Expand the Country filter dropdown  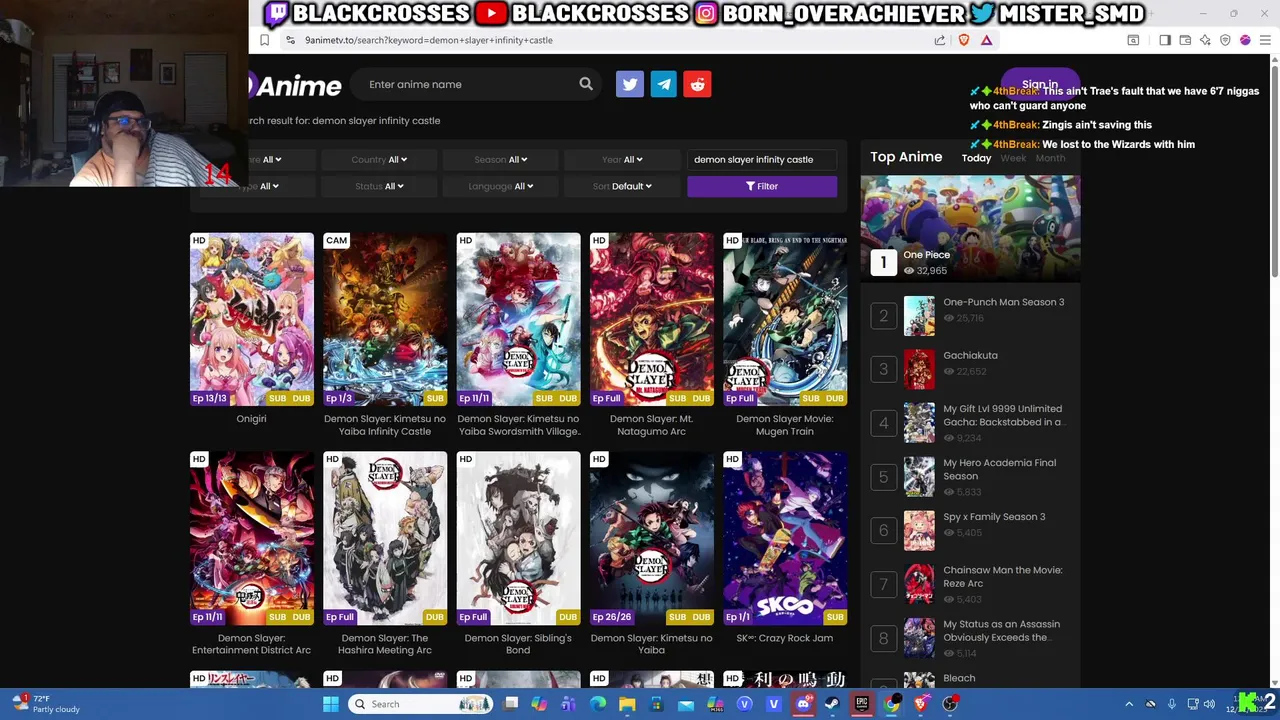pos(379,159)
